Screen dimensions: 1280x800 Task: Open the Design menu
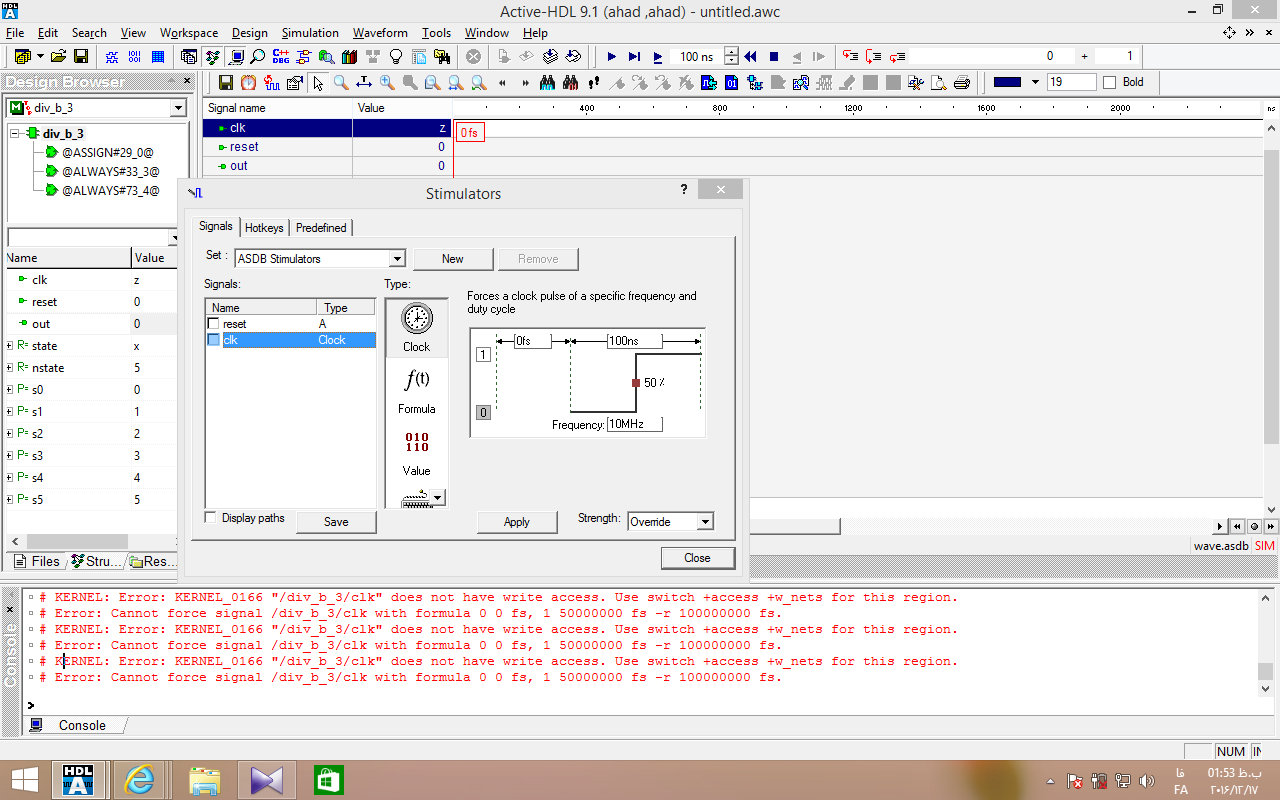pos(250,33)
